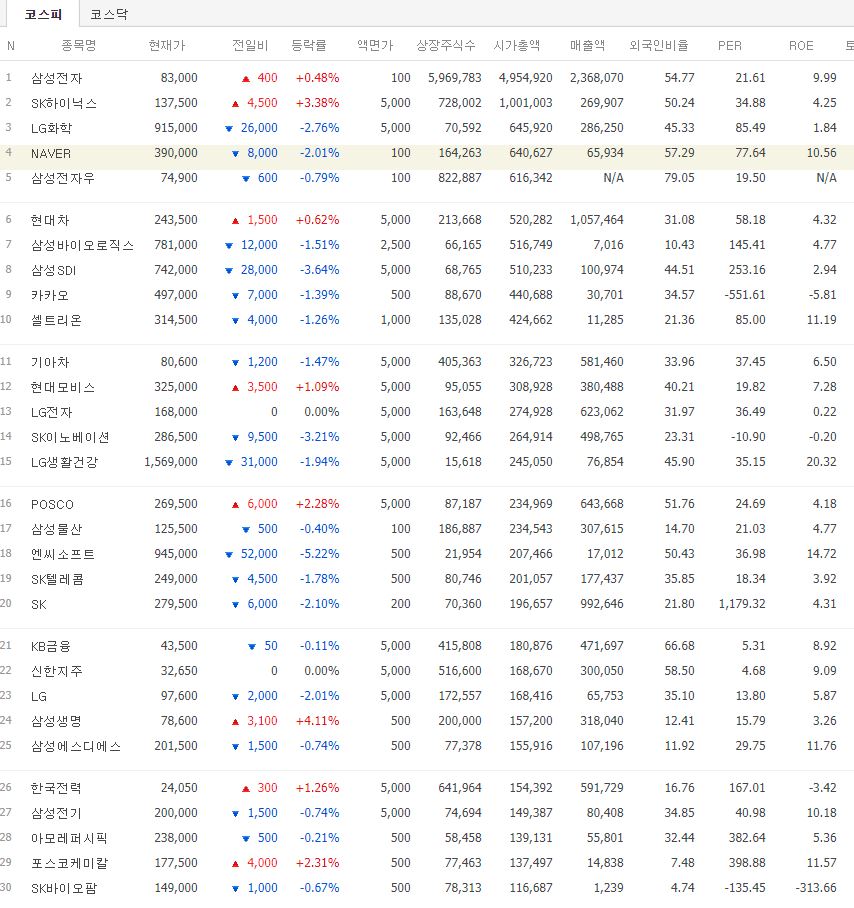Open the LG전자 stock link
Screen dimensions: 854x908
point(52,412)
